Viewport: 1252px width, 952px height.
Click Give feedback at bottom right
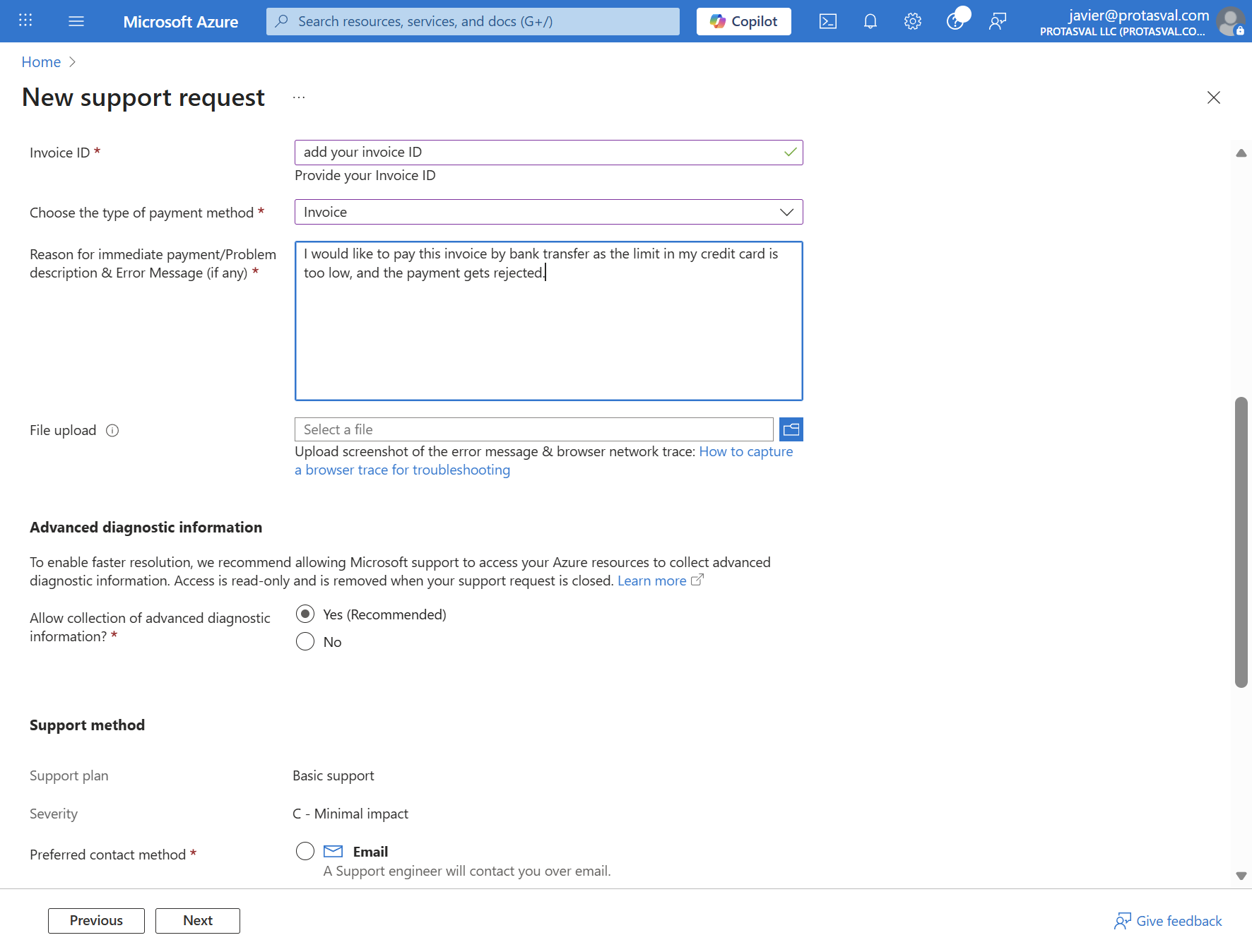coord(1168,921)
